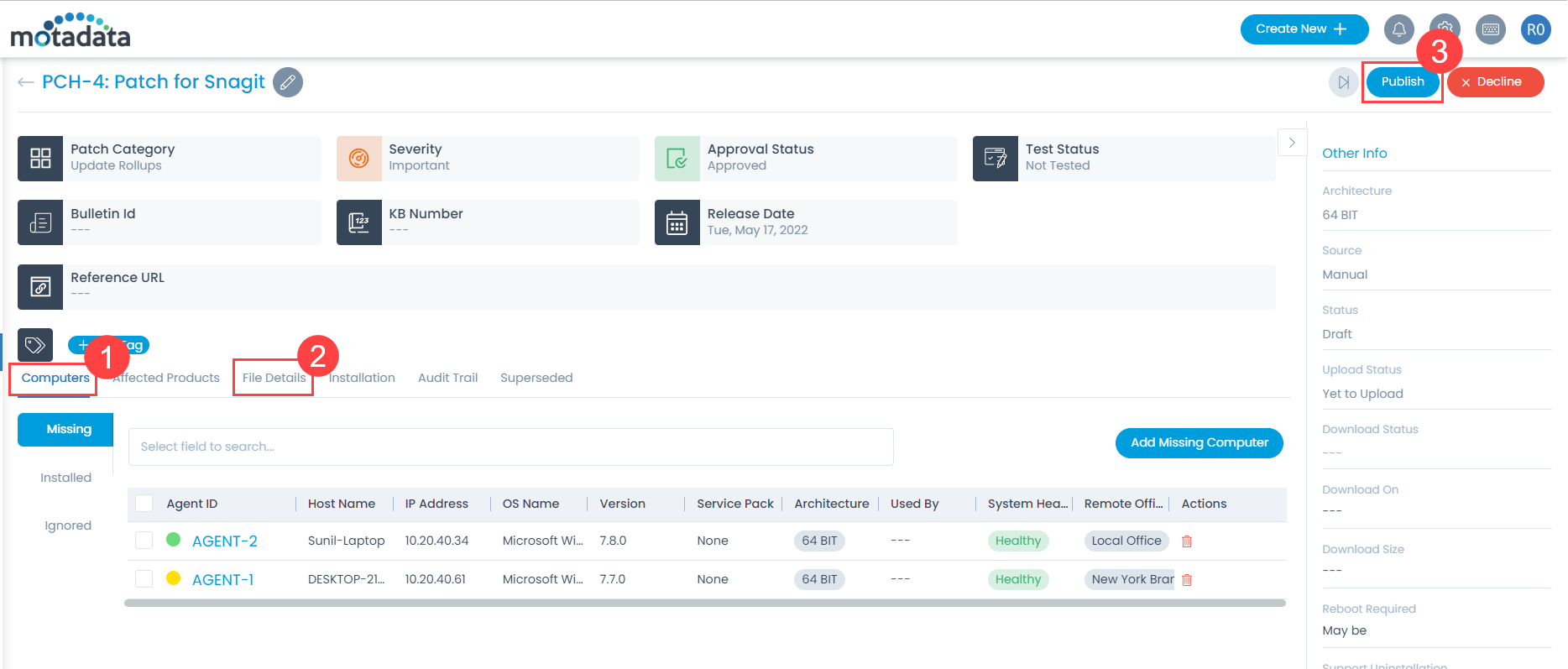The width and height of the screenshot is (1568, 669).
Task: Click the search field above the table
Action: click(x=510, y=447)
